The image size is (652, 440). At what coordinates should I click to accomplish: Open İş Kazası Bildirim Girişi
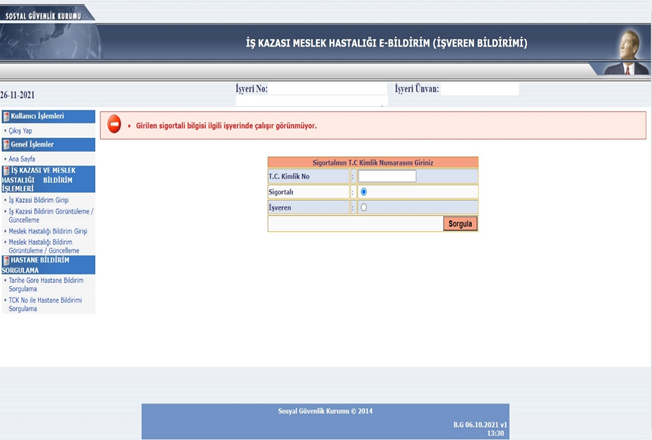(x=39, y=200)
